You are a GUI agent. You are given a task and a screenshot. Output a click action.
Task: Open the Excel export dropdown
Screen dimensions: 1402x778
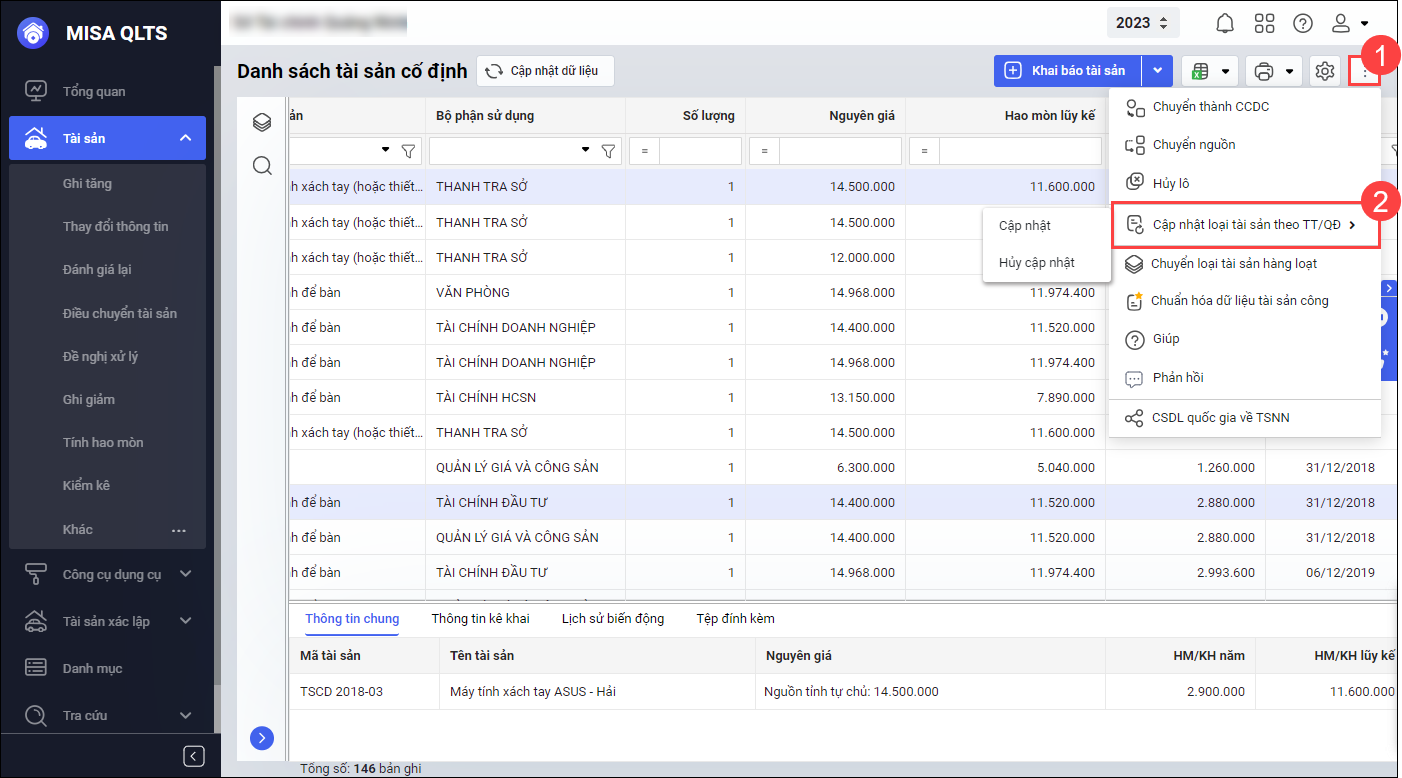1210,71
